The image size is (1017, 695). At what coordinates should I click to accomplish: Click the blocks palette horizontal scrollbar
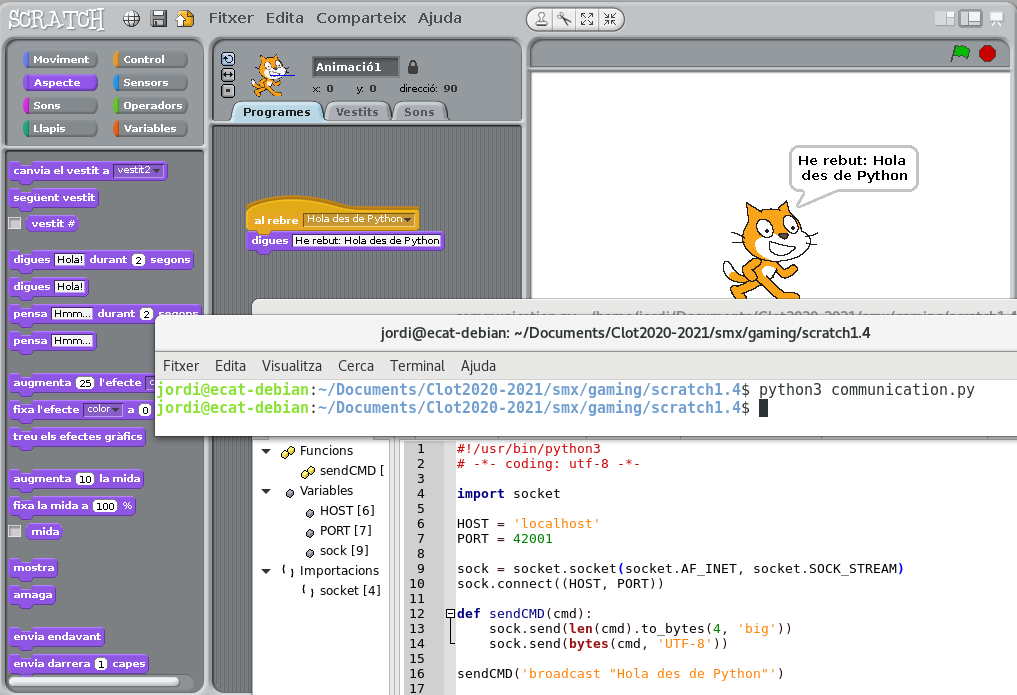[94, 681]
